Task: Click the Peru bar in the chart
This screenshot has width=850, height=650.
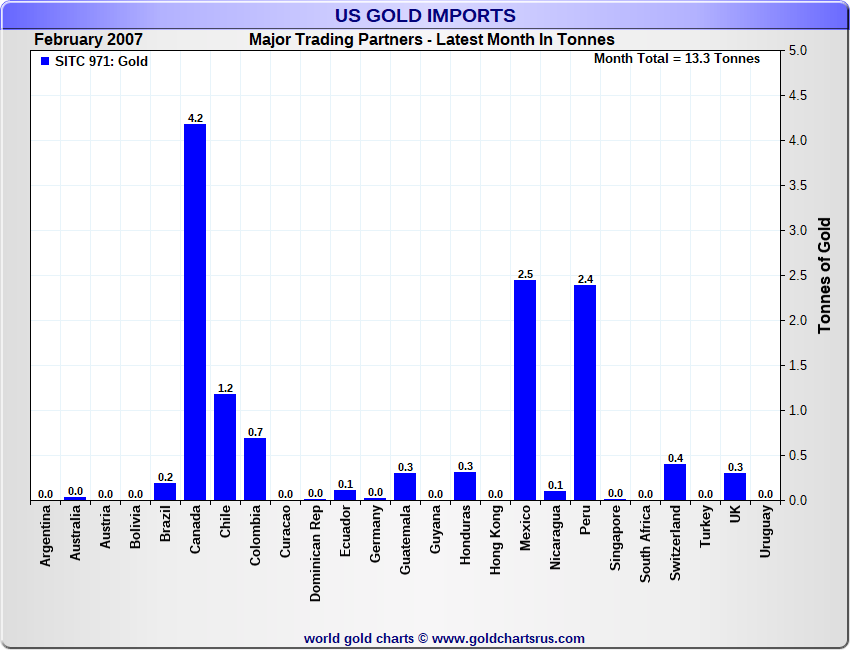Action: pos(585,392)
